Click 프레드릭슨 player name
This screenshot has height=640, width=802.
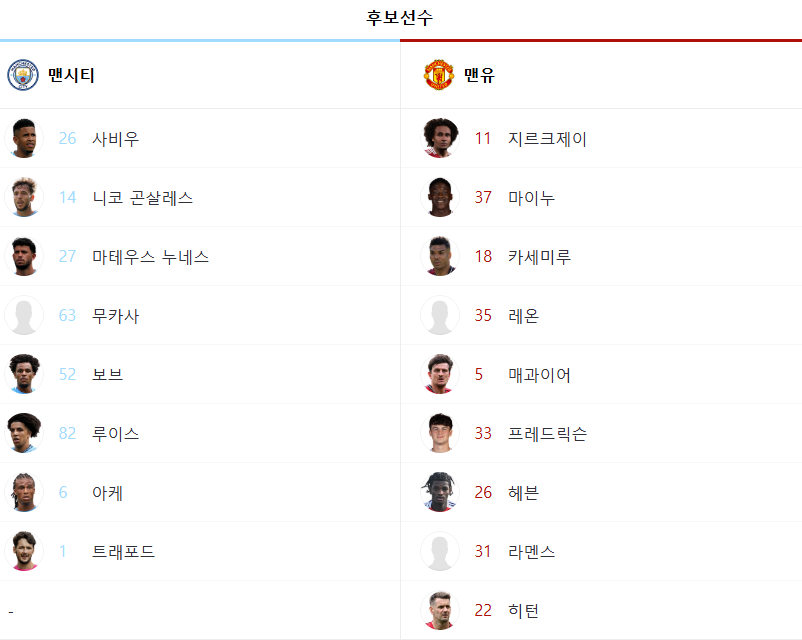(547, 433)
